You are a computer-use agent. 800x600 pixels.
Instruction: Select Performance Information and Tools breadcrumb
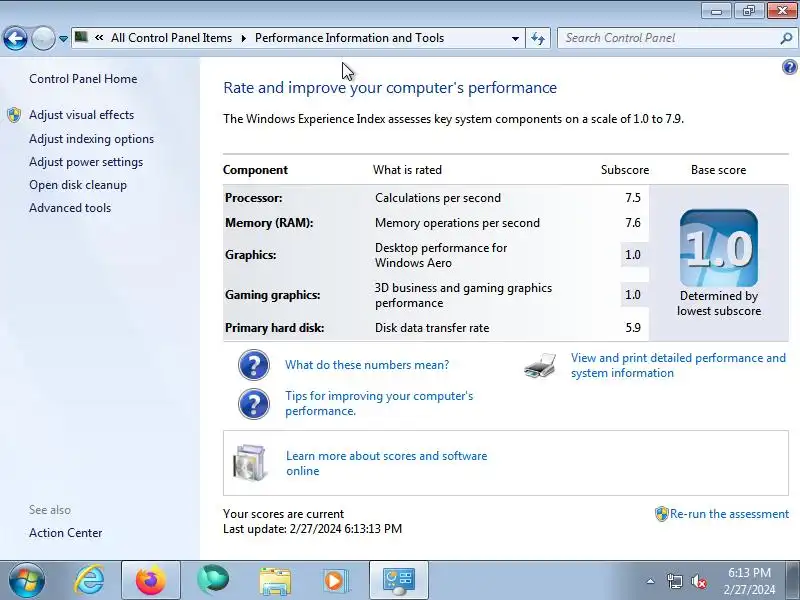349,38
